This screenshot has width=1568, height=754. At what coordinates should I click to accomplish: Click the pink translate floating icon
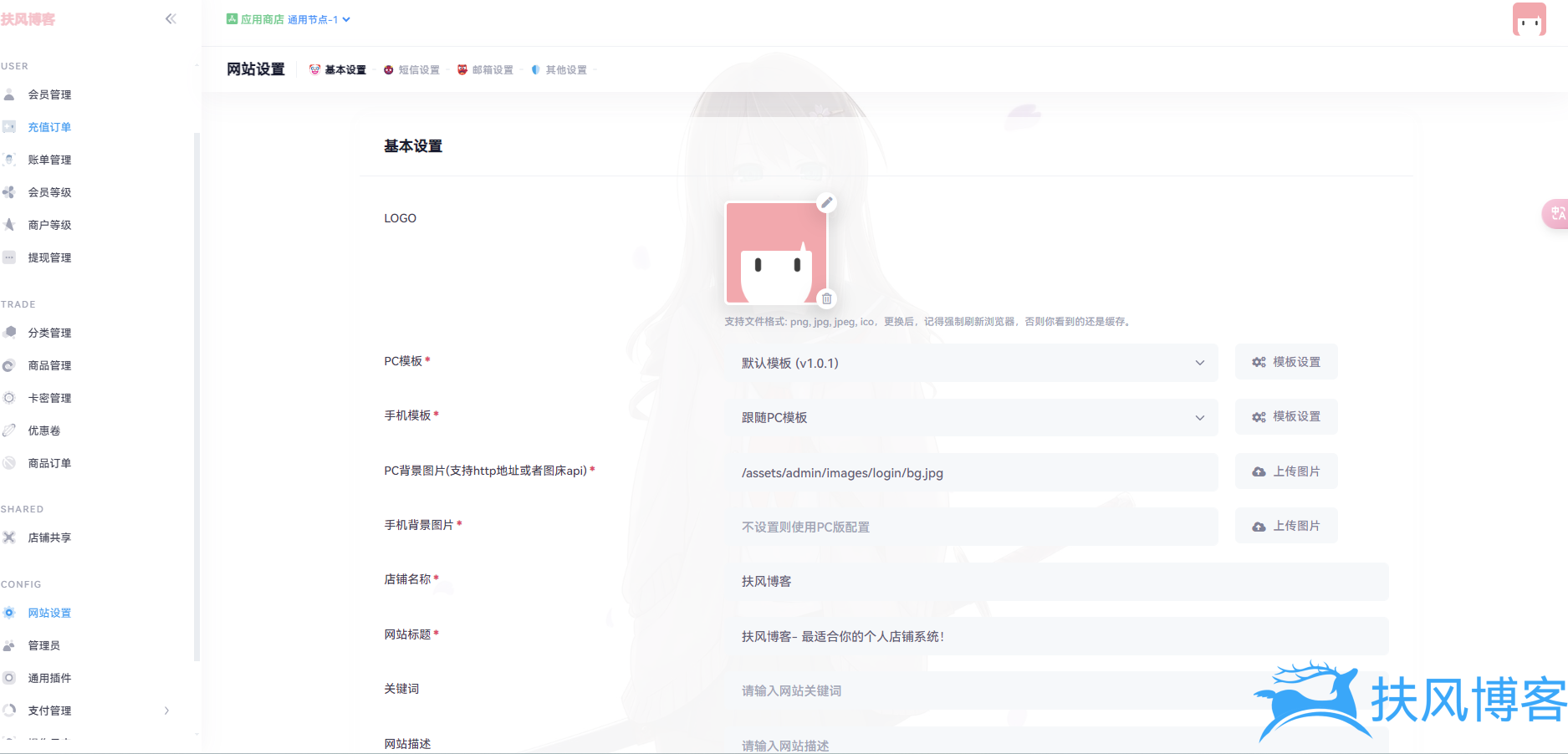pyautogui.click(x=1555, y=213)
